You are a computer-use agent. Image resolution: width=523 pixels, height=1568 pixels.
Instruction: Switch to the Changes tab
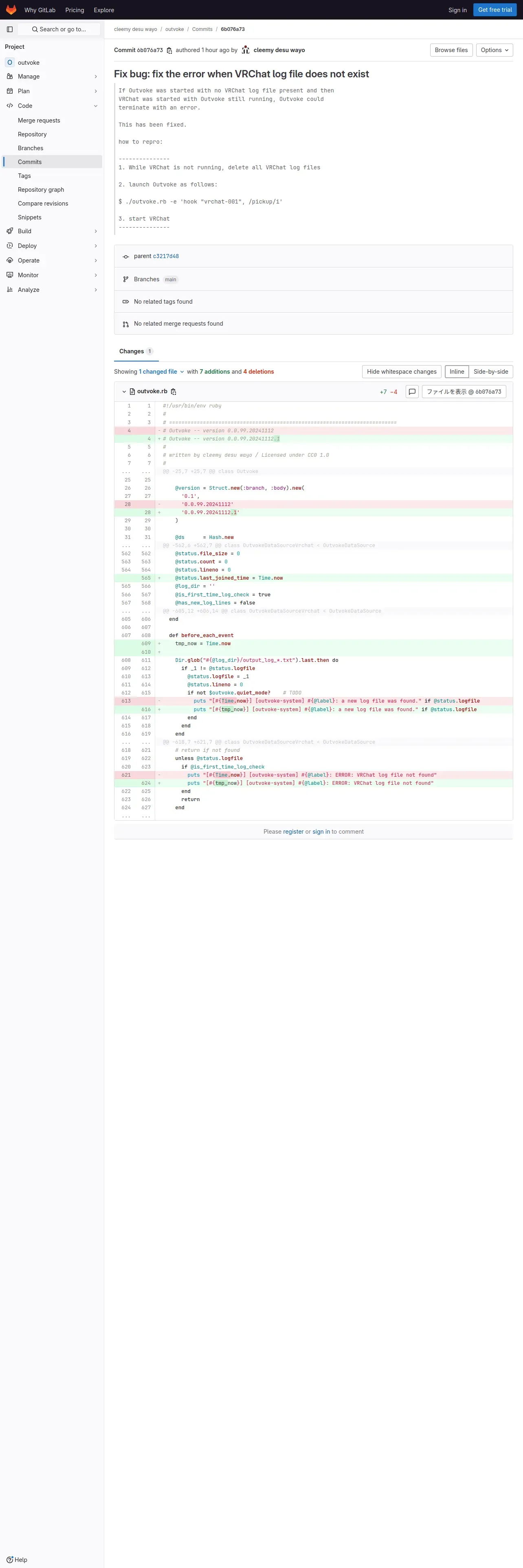pyautogui.click(x=136, y=351)
